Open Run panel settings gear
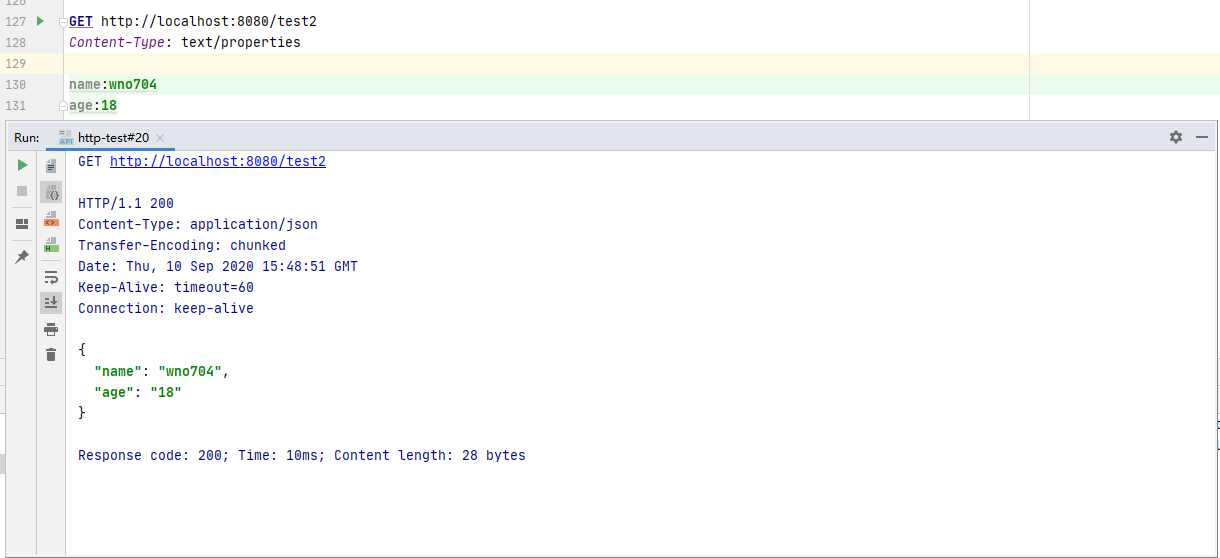 coord(1176,137)
